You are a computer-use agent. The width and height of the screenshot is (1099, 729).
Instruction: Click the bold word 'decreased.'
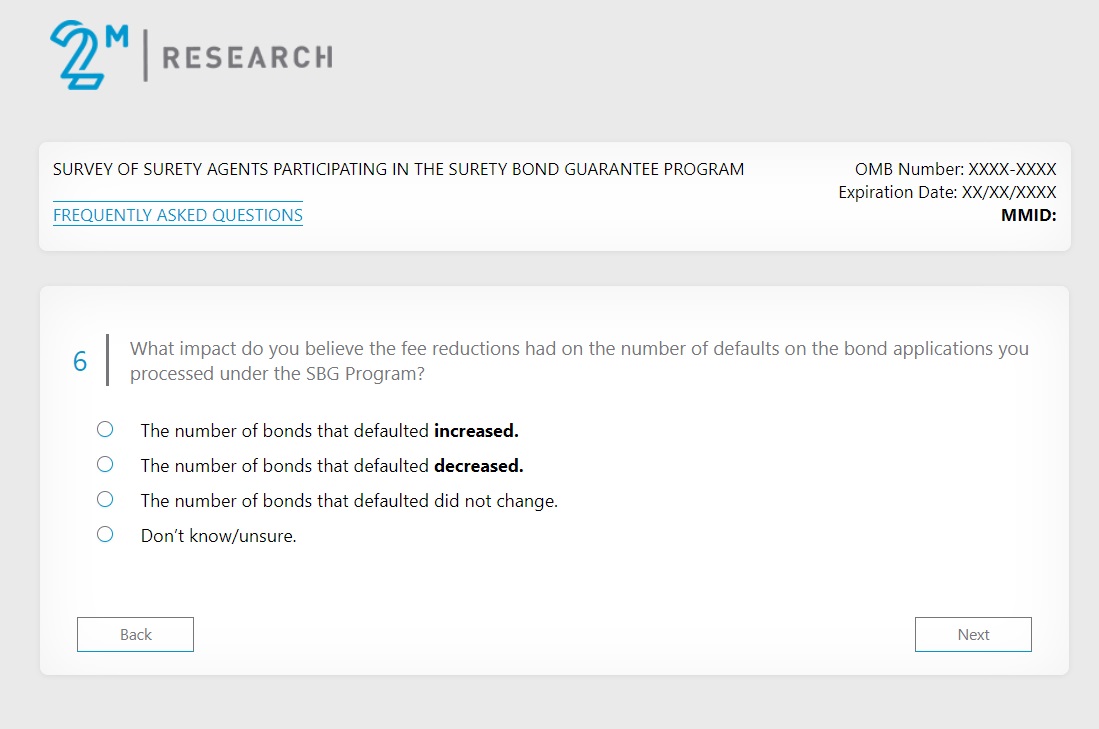pos(478,466)
